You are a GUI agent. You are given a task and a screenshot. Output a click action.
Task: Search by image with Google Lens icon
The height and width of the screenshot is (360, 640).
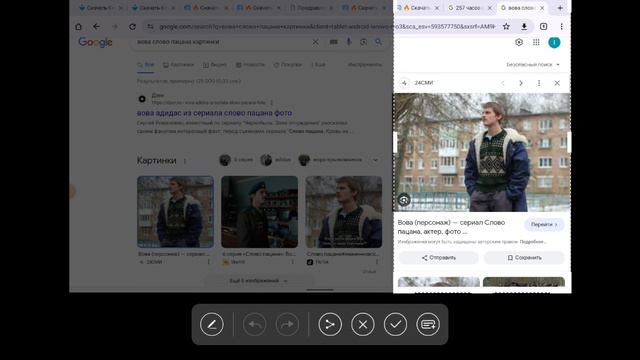coord(363,42)
